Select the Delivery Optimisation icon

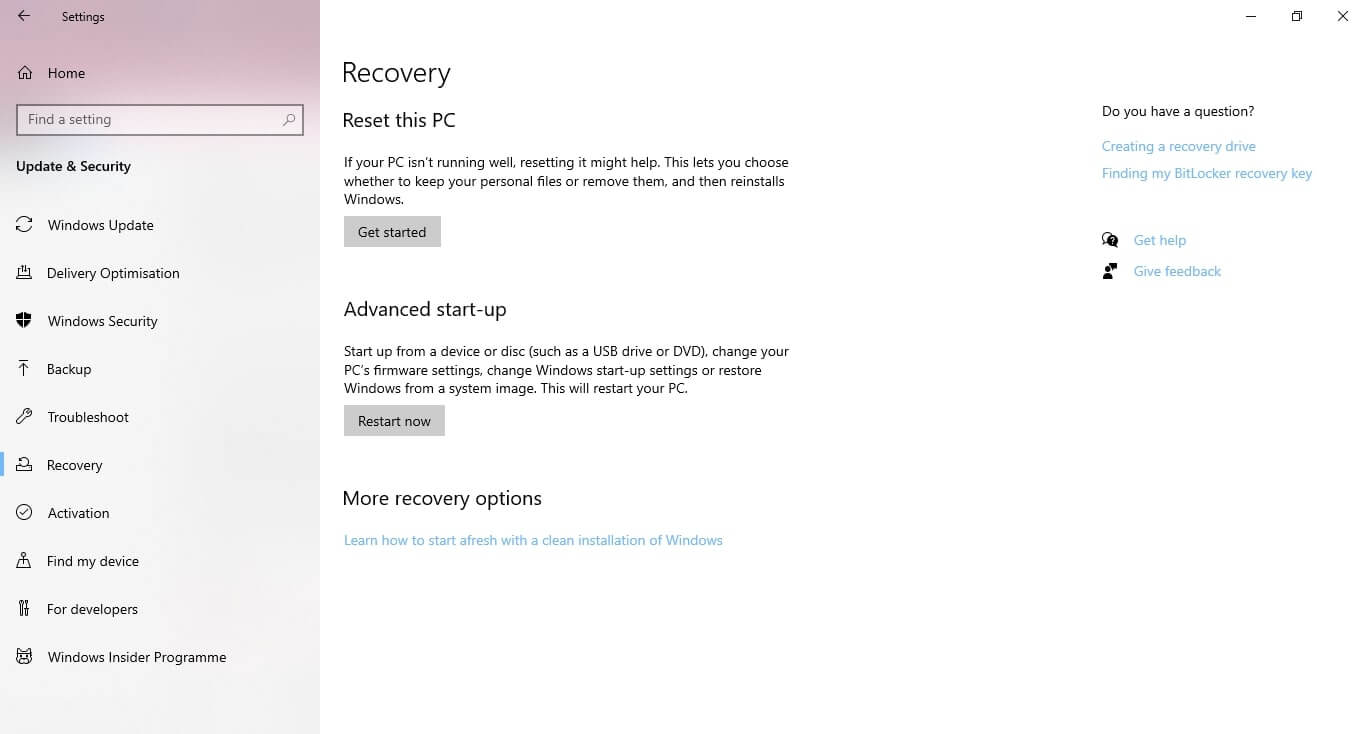pos(24,273)
